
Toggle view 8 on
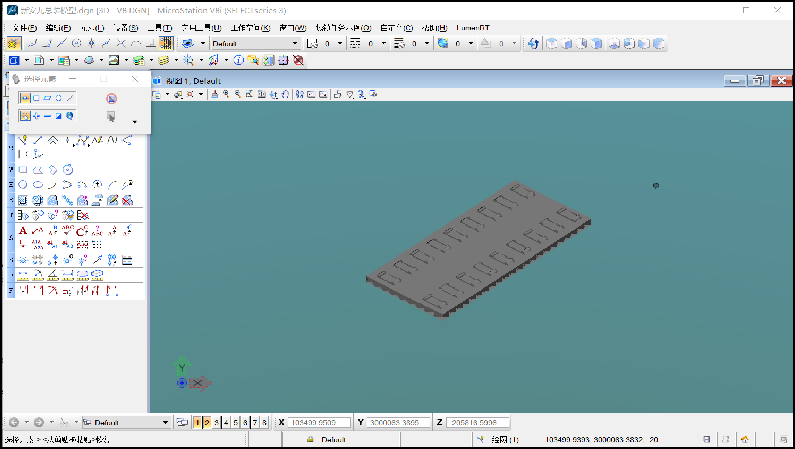click(x=264, y=422)
